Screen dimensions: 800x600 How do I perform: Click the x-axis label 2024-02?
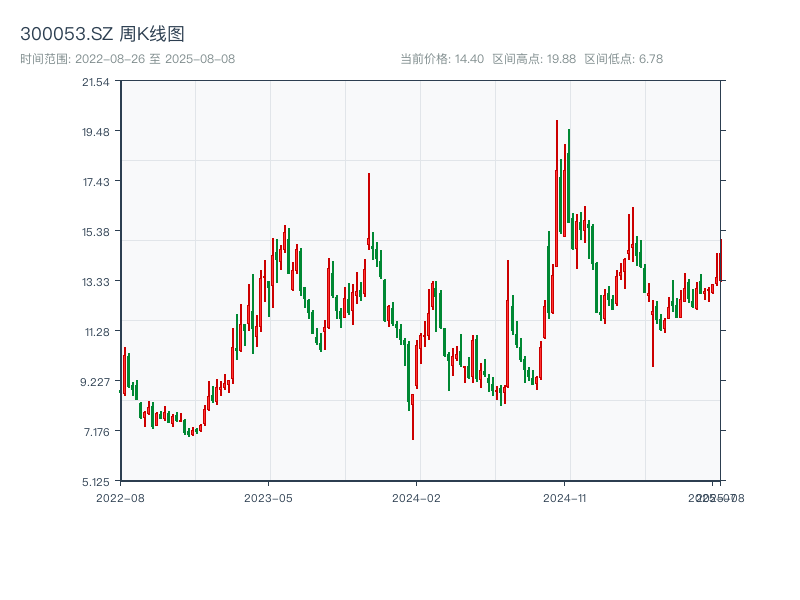coord(416,498)
